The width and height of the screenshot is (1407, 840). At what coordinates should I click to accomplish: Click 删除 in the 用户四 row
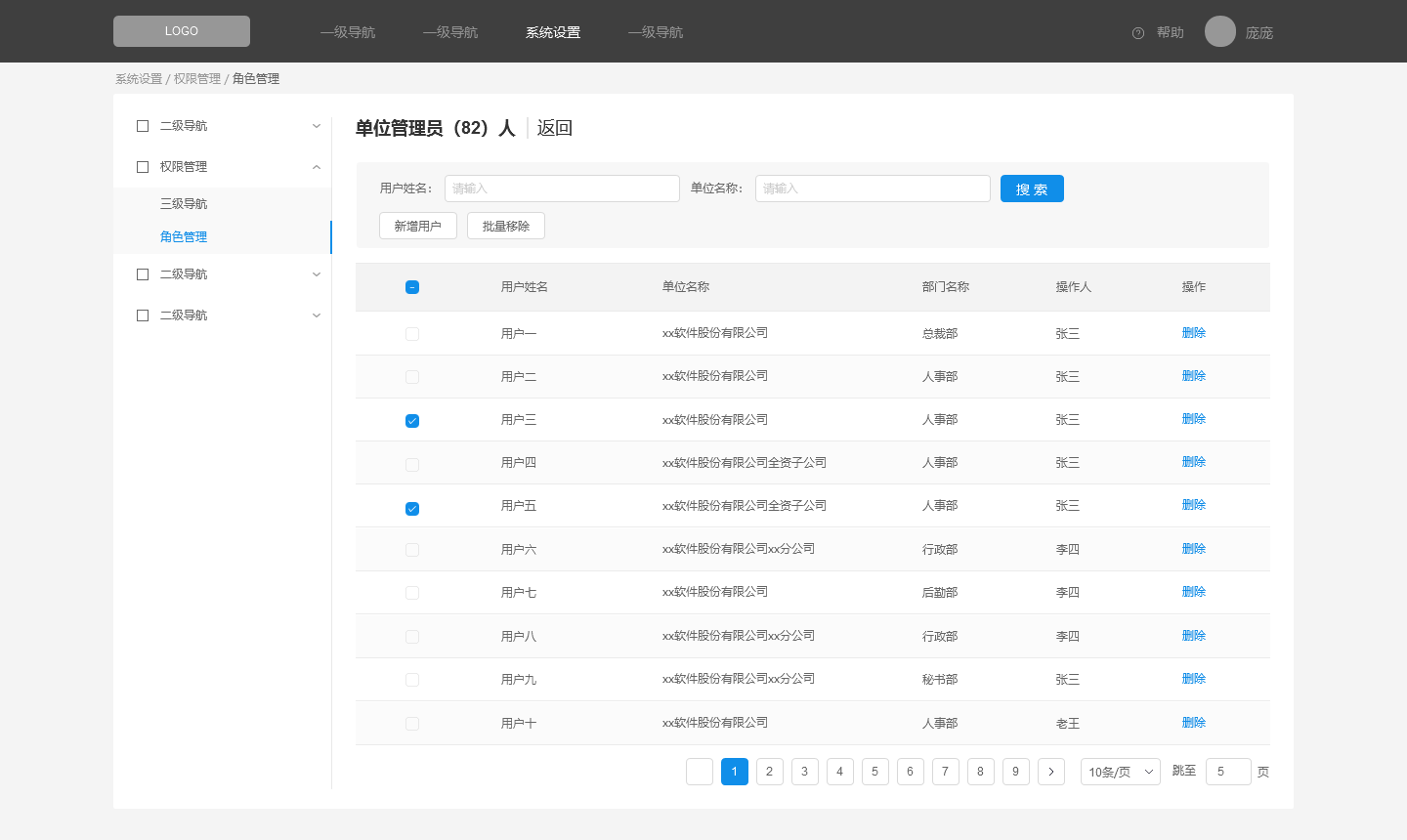[x=1194, y=462]
